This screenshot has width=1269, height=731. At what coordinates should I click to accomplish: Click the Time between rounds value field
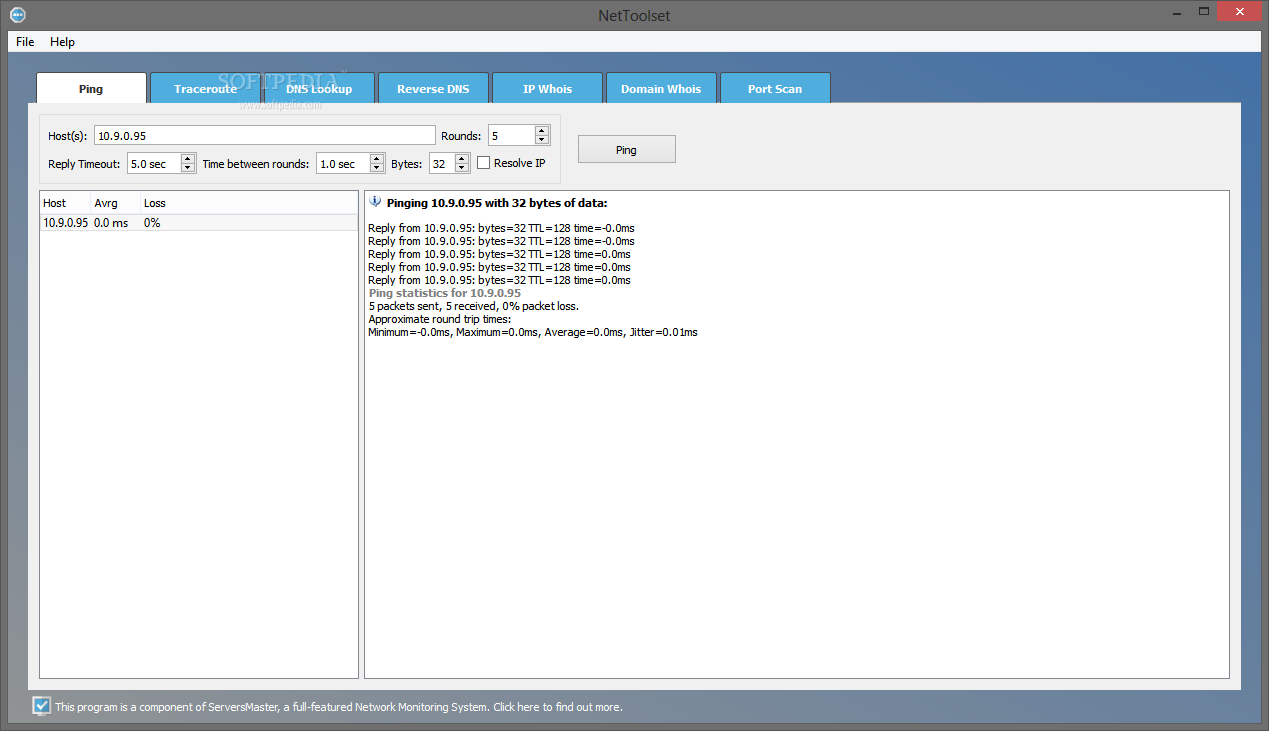pos(343,163)
